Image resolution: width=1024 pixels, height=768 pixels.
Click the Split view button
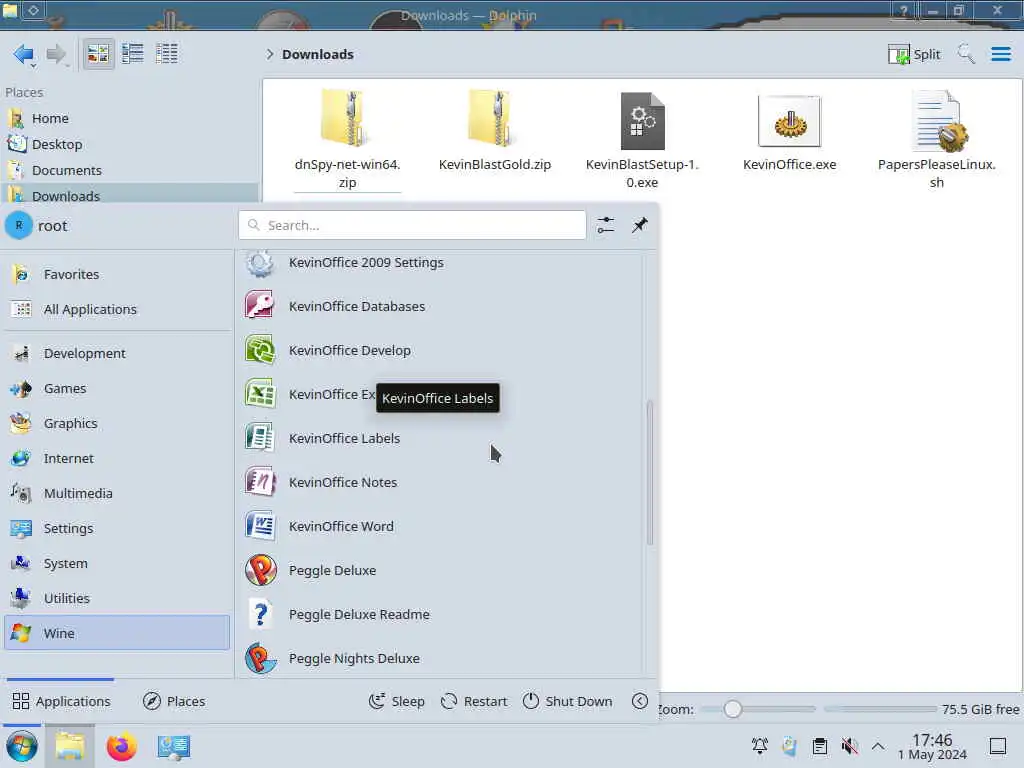click(914, 54)
